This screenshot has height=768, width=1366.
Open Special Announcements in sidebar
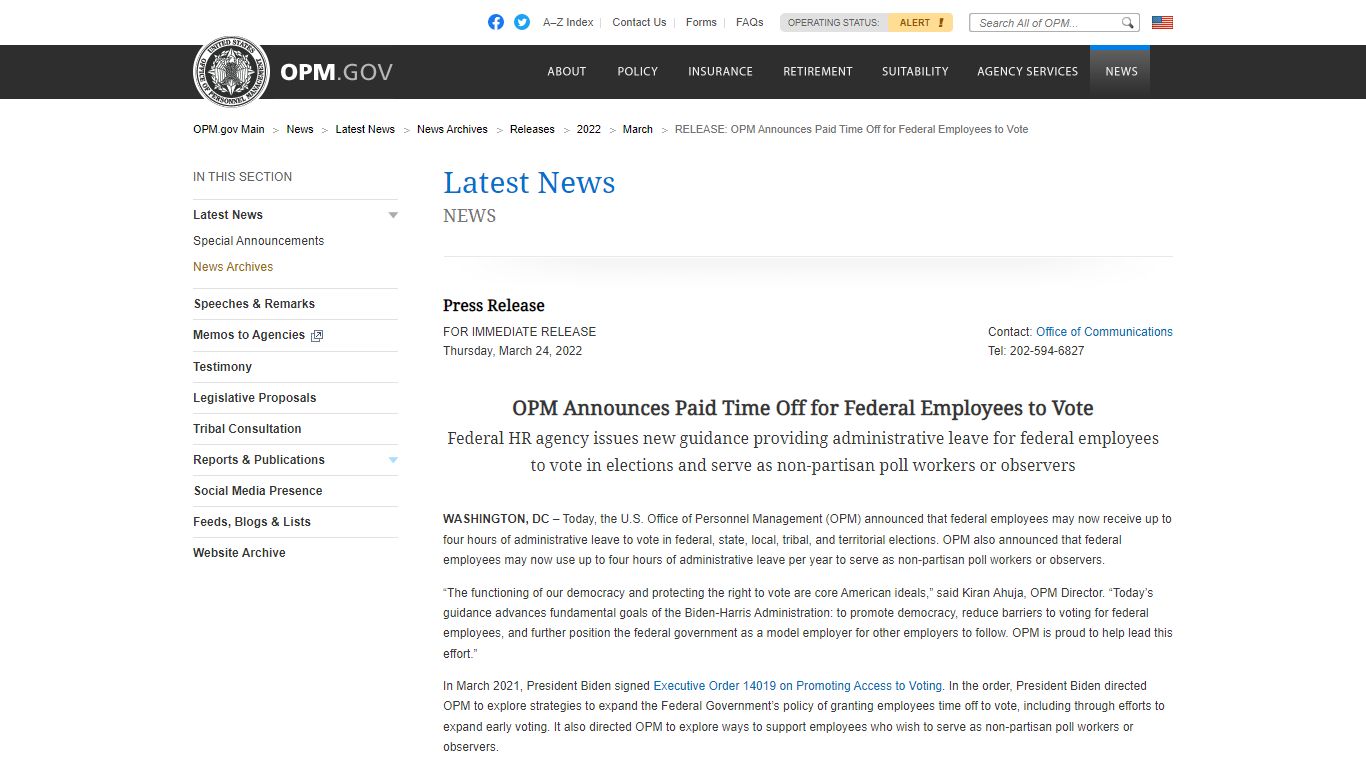click(x=258, y=241)
